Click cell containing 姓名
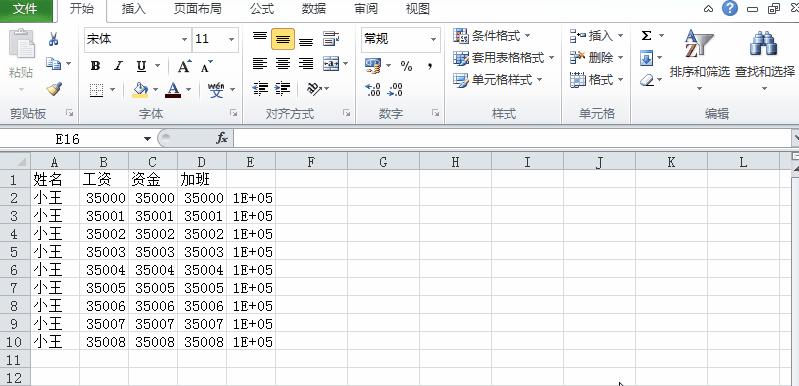 pyautogui.click(x=55, y=179)
